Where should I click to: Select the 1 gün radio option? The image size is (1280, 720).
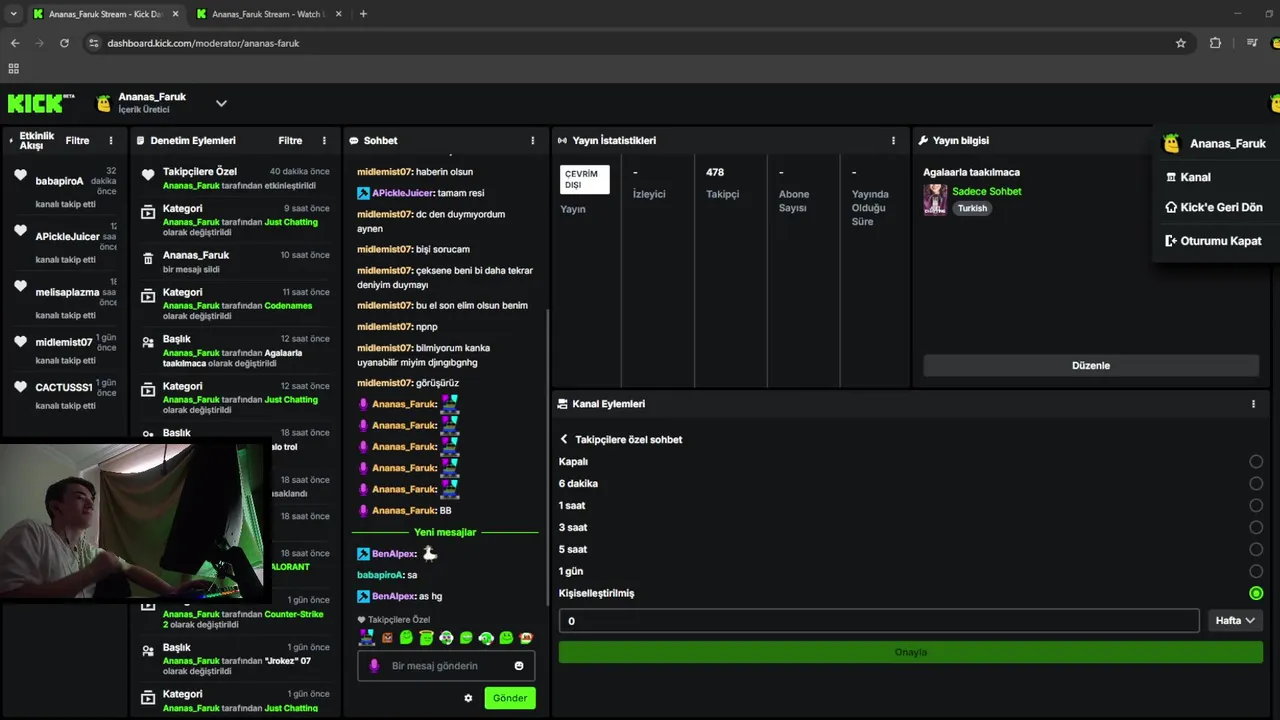pyautogui.click(x=1256, y=572)
